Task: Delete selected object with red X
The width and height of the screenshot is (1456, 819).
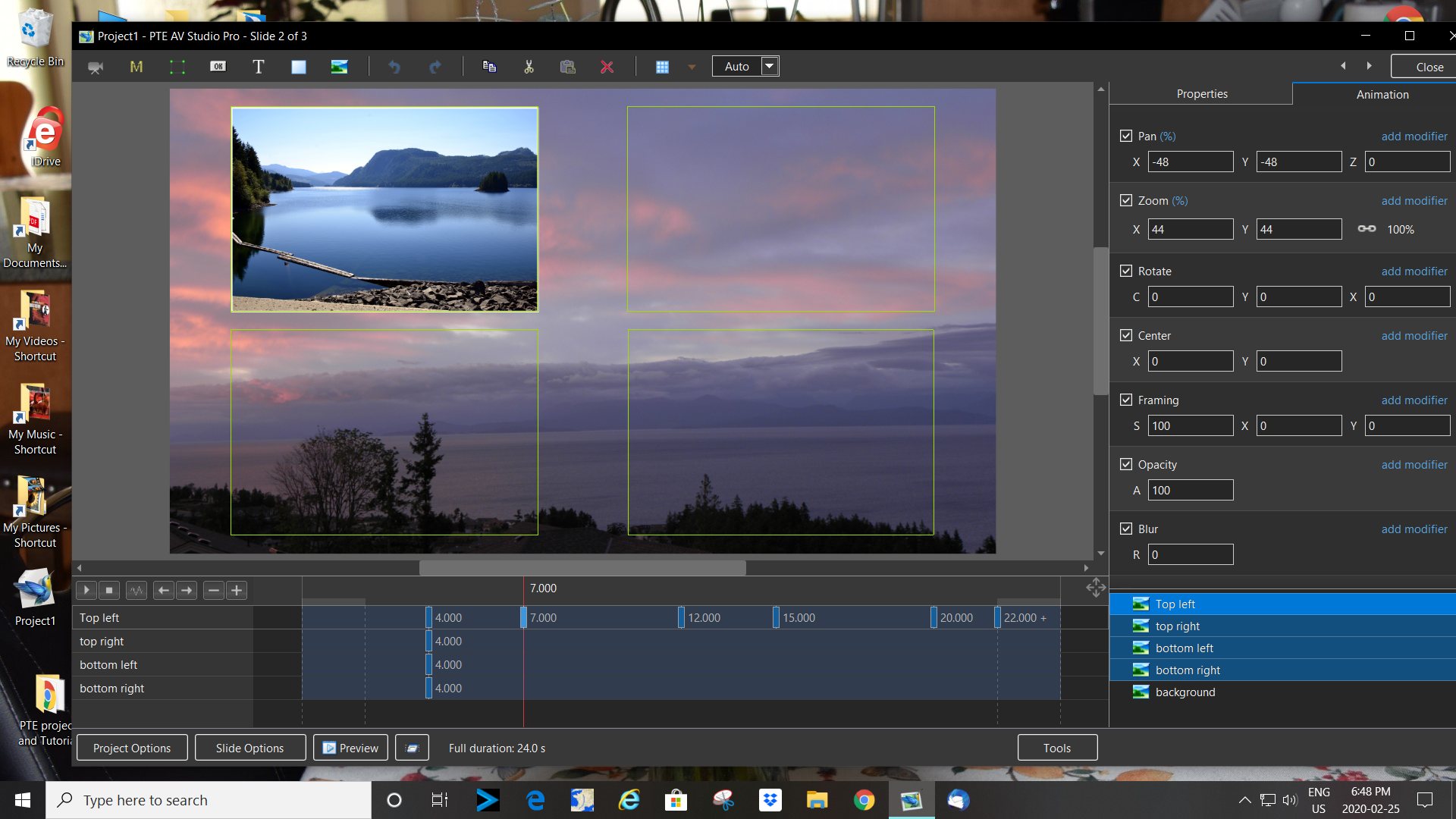Action: pyautogui.click(x=607, y=67)
